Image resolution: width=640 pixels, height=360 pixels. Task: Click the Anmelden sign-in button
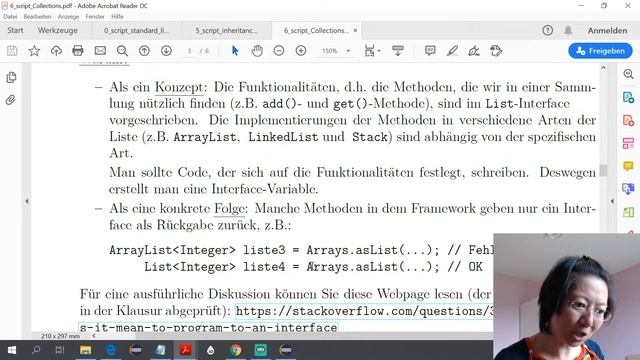[607, 31]
